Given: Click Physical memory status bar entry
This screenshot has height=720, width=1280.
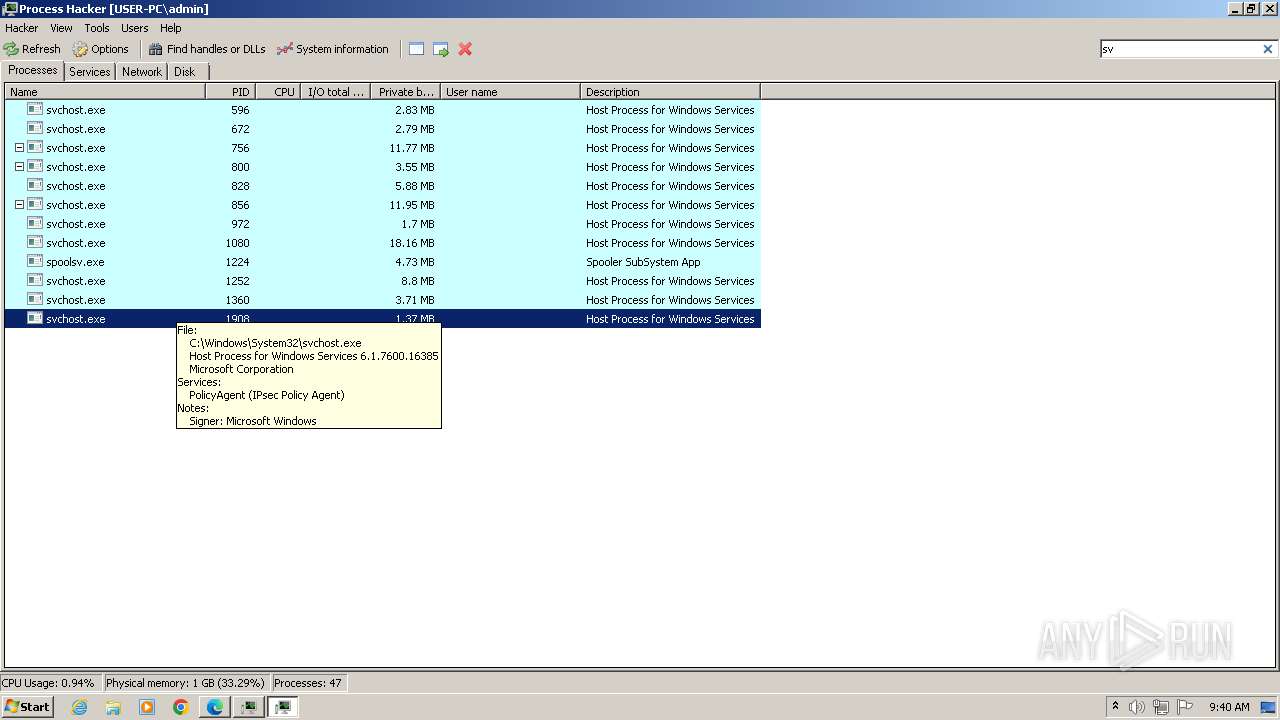Looking at the screenshot, I should pos(185,683).
